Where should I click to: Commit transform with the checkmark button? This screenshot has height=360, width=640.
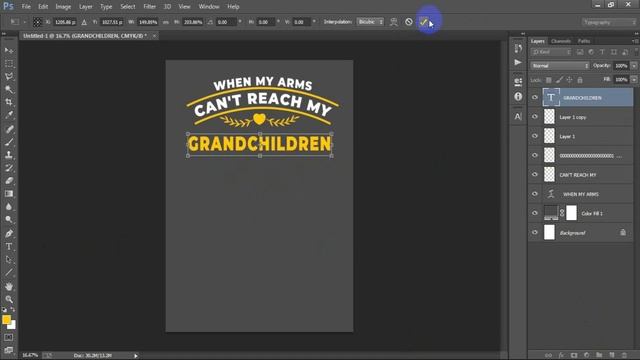[423, 22]
